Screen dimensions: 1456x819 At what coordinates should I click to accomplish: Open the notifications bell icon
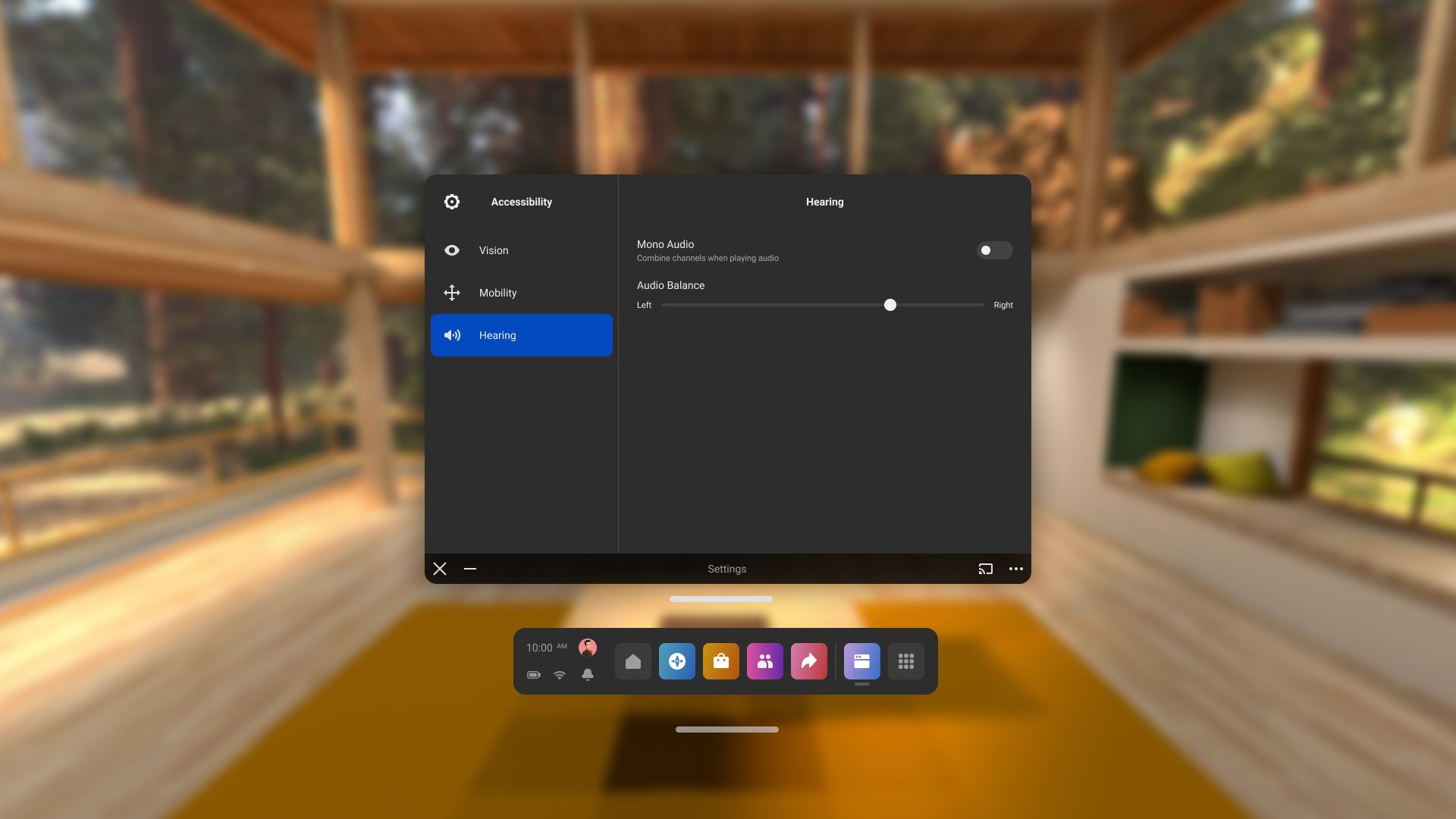tap(587, 674)
